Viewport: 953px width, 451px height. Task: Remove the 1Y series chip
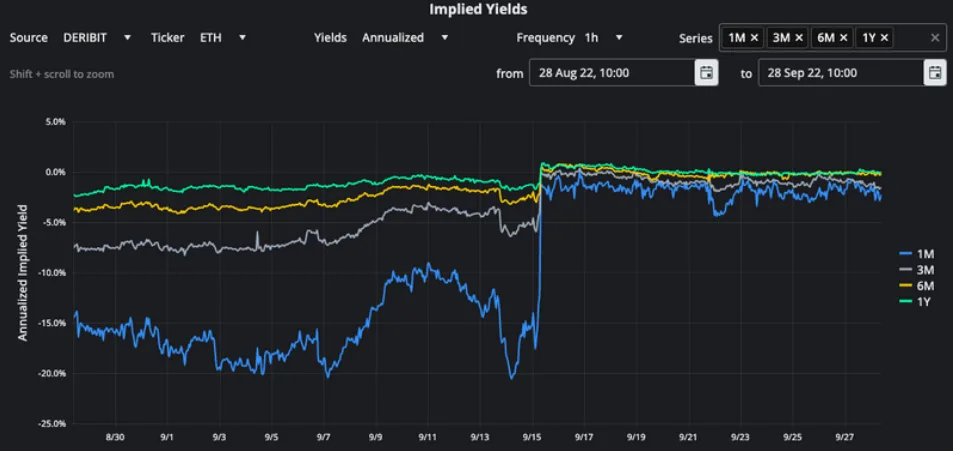(884, 38)
